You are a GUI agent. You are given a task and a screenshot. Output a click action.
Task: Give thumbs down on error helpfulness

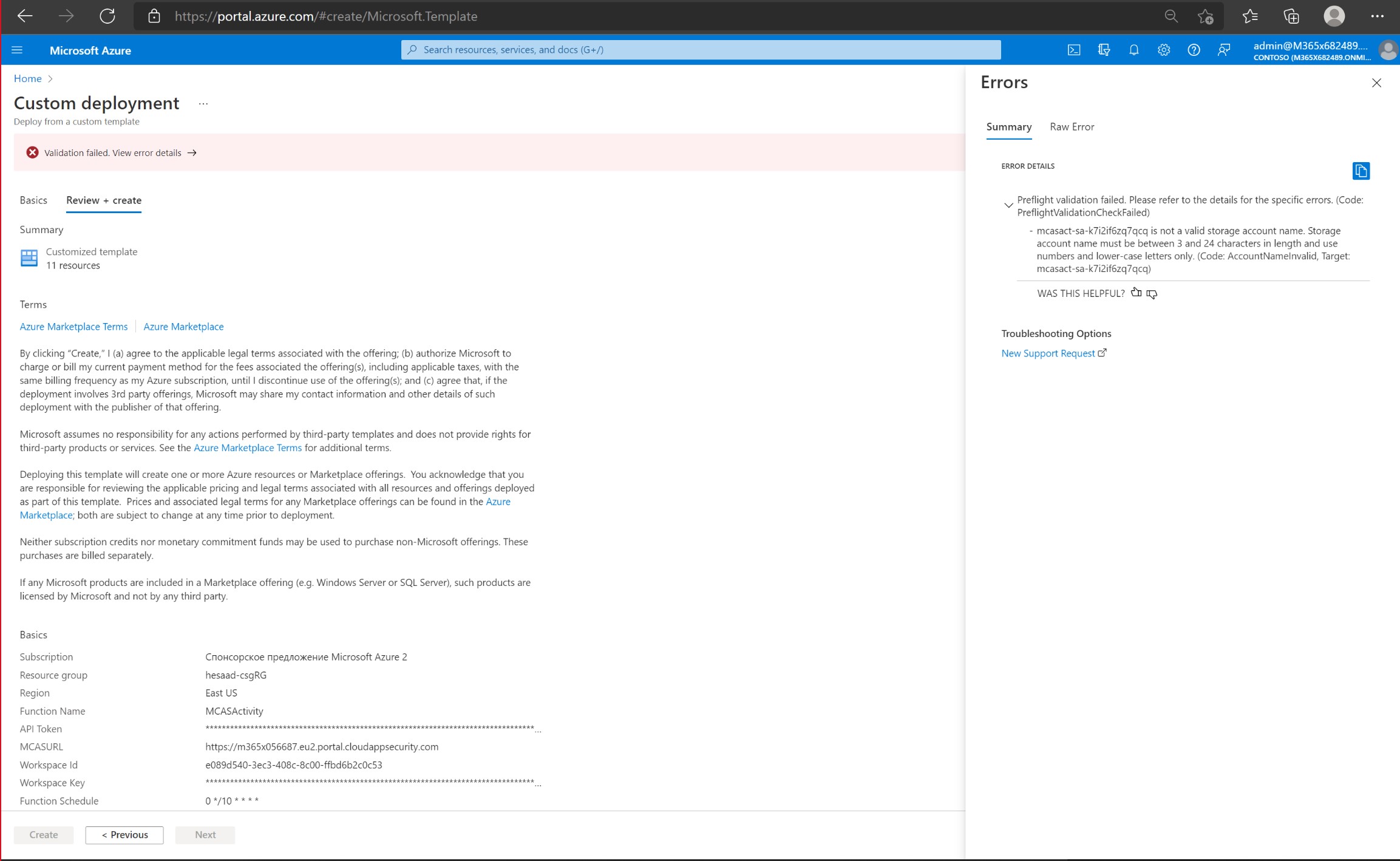(x=1152, y=294)
